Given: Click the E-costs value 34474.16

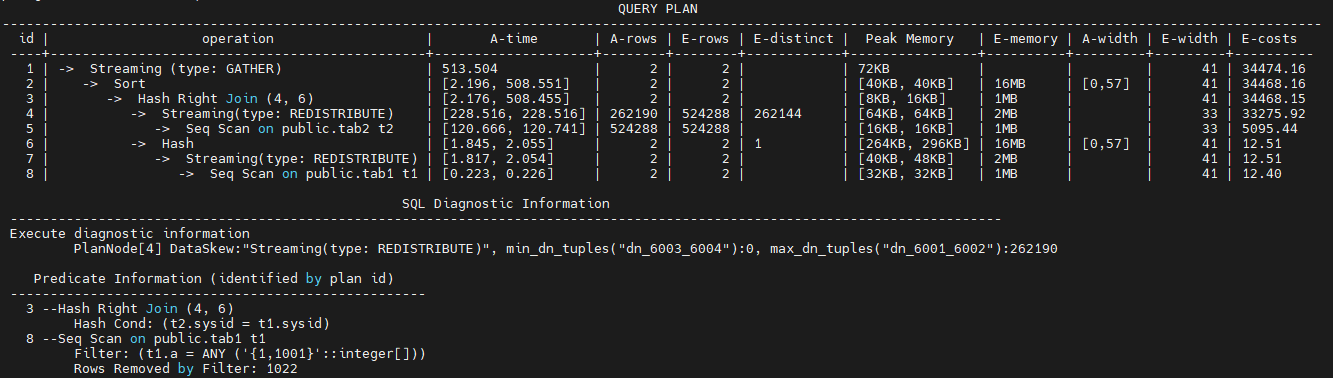Looking at the screenshot, I should pos(1273,69).
